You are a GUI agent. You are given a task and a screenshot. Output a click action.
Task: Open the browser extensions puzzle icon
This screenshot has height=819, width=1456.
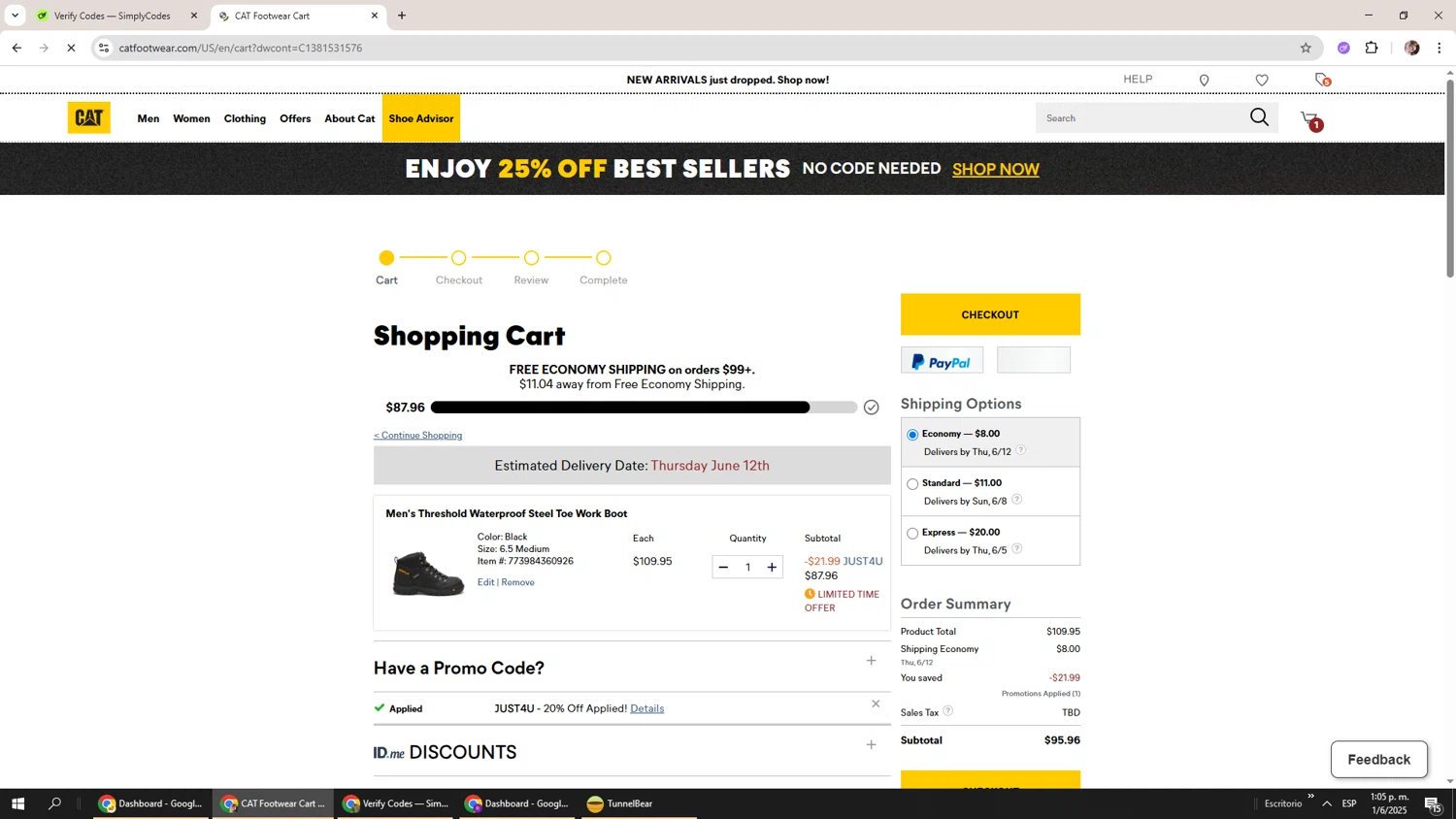[1372, 48]
